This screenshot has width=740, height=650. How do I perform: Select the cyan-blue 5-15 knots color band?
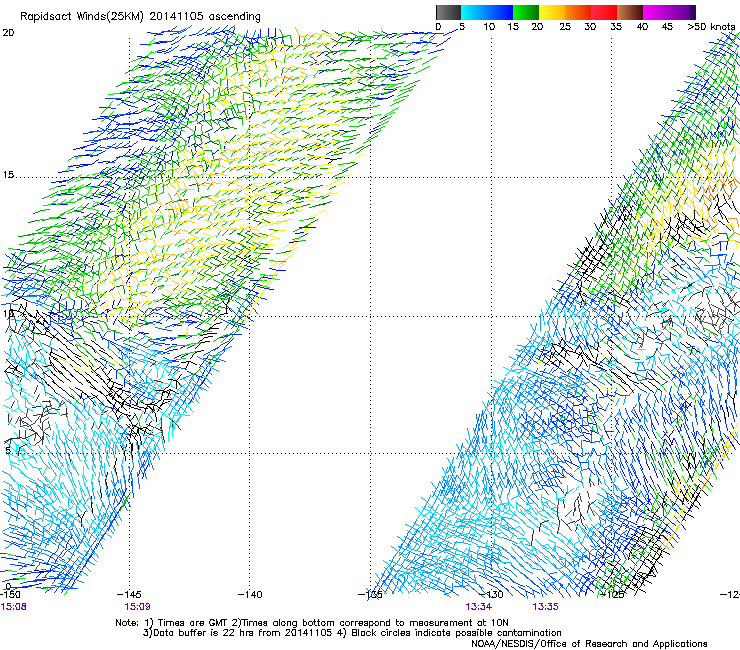click(x=487, y=12)
